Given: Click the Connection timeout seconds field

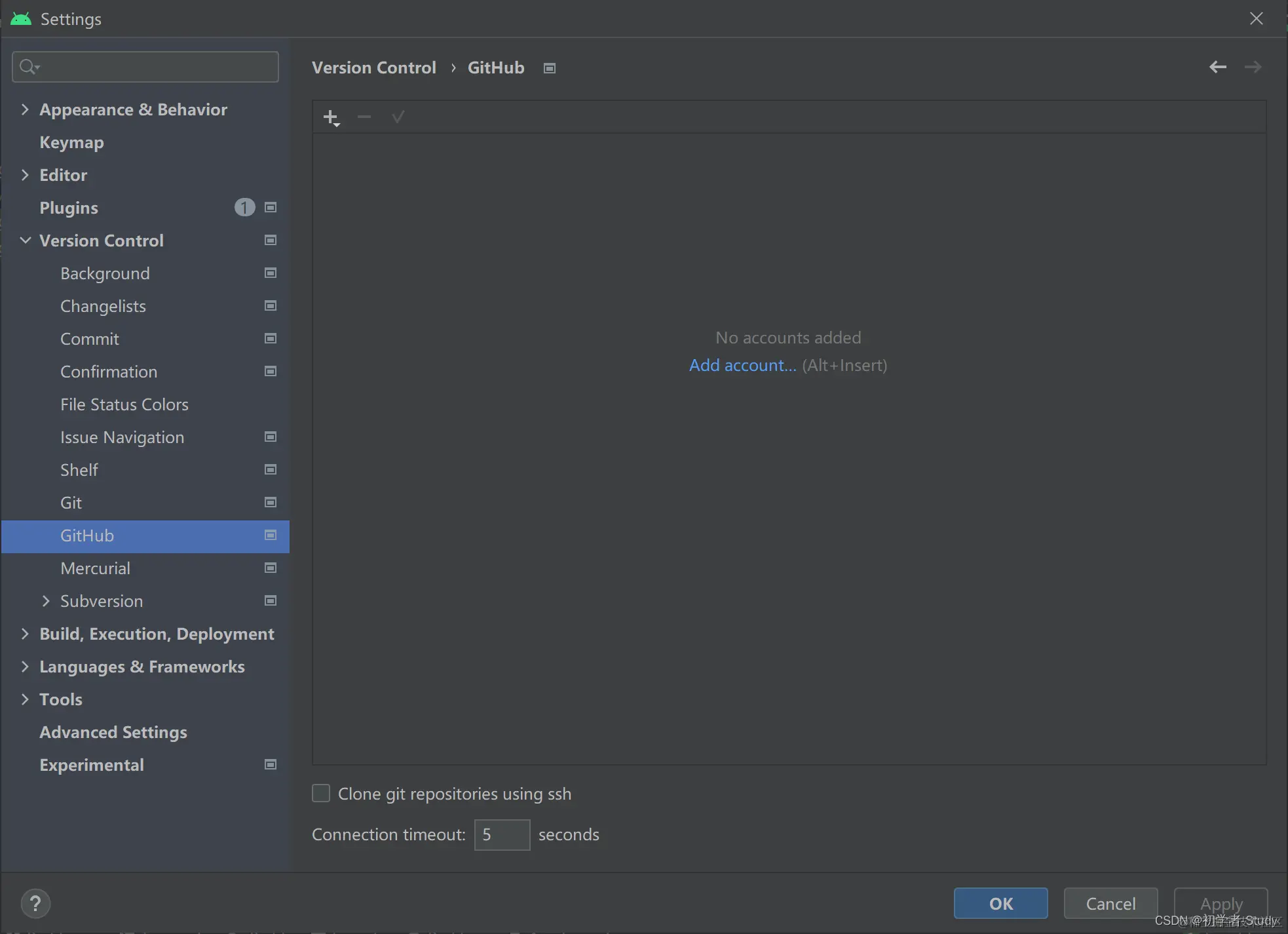Looking at the screenshot, I should click(502, 834).
